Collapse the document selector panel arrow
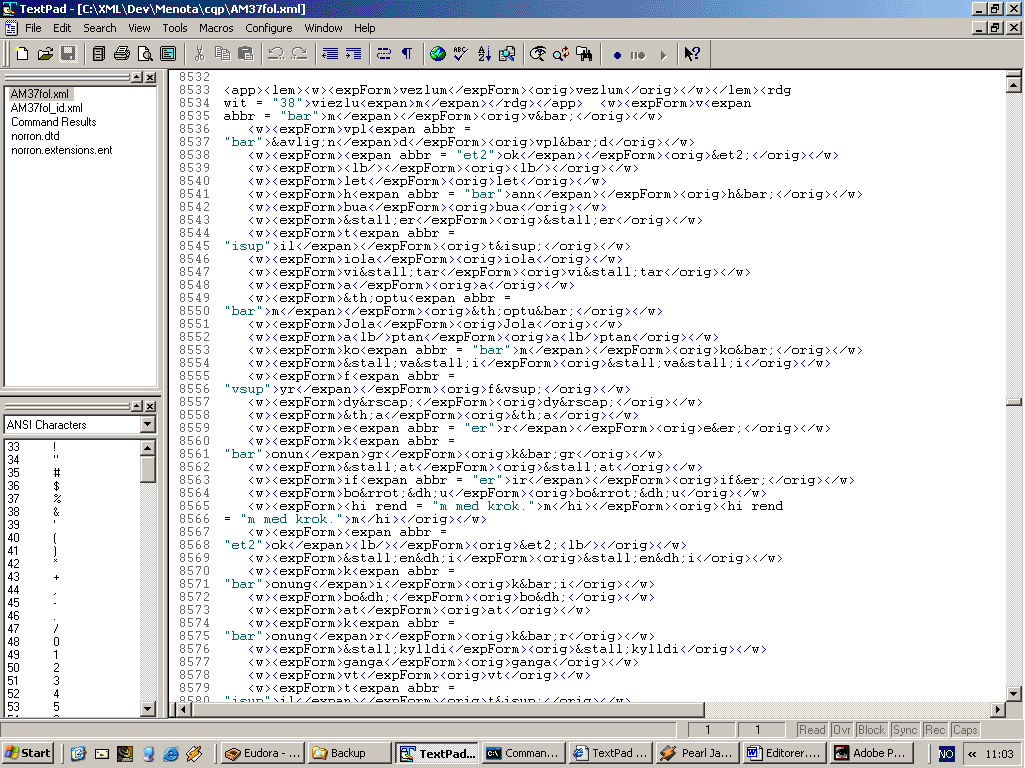 pos(135,78)
